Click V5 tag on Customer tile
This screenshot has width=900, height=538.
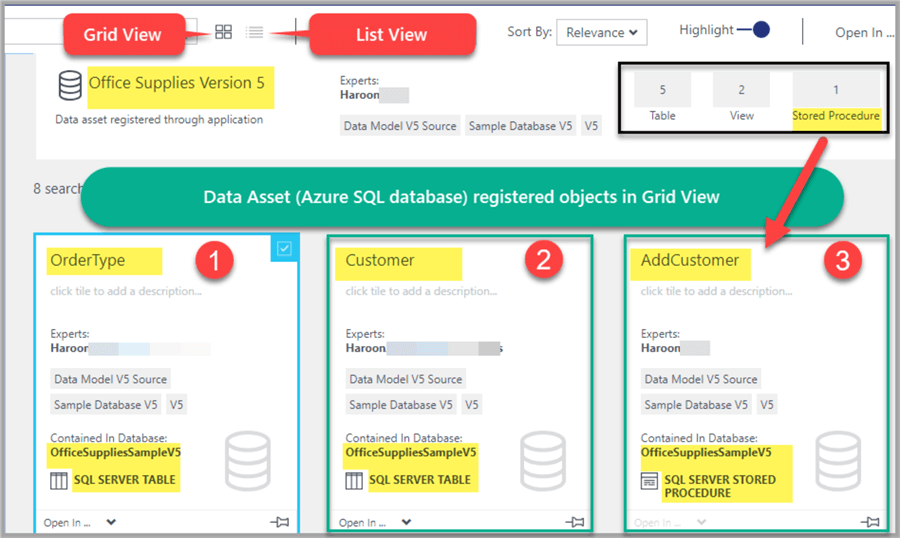[x=471, y=405]
